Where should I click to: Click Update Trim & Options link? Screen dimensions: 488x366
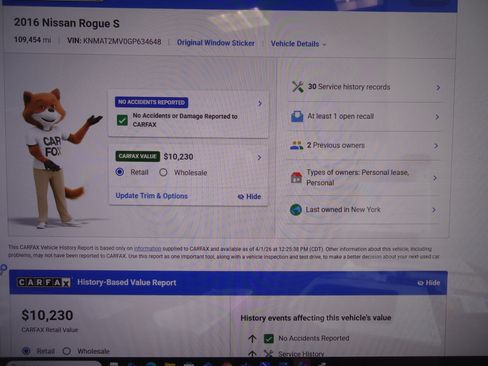click(x=152, y=196)
